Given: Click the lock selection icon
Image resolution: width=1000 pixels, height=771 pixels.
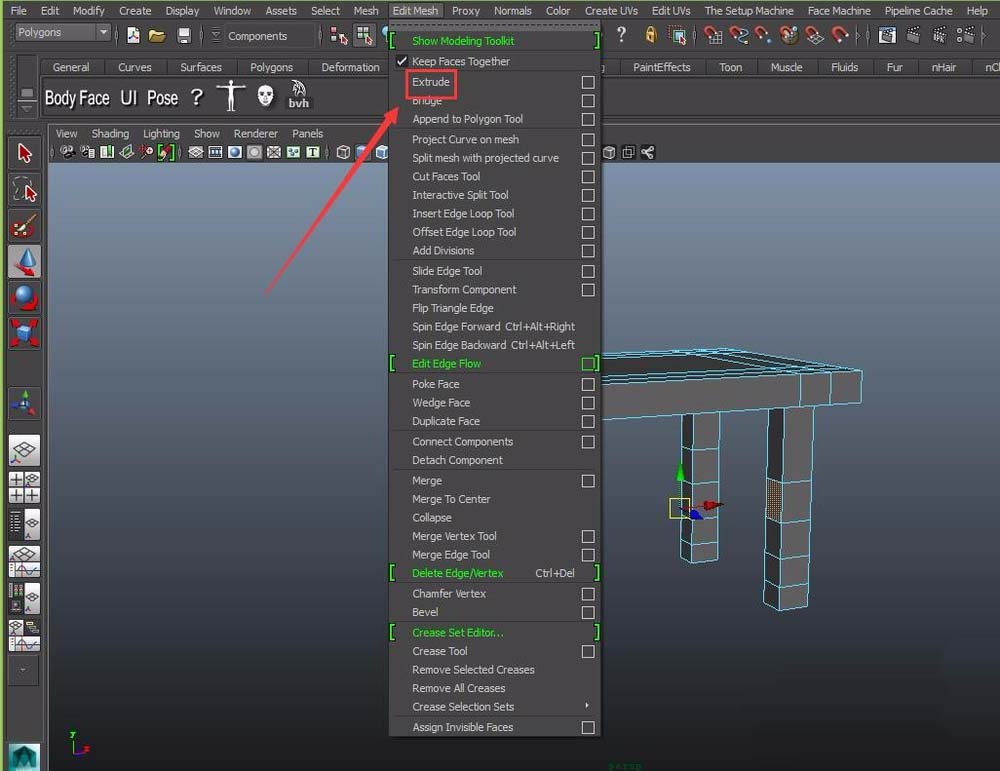Looking at the screenshot, I should pos(651,34).
